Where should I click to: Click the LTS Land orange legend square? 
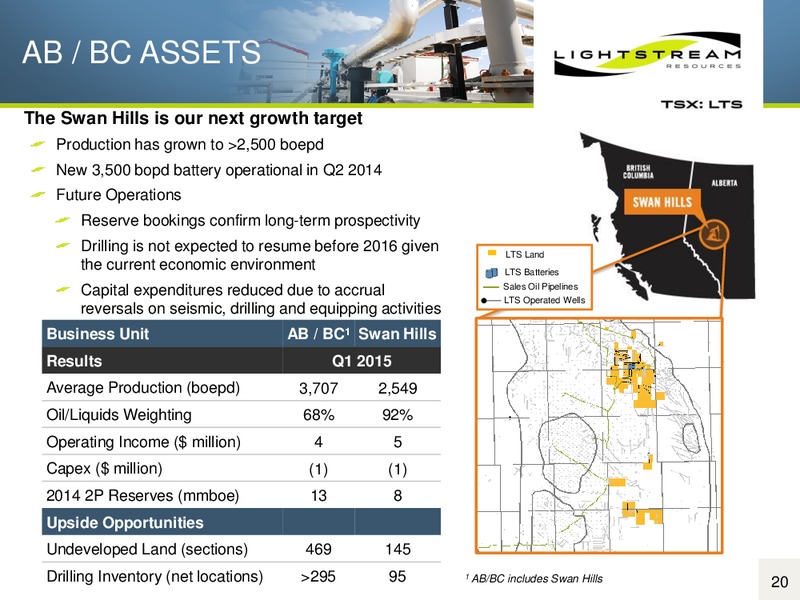click(x=492, y=253)
